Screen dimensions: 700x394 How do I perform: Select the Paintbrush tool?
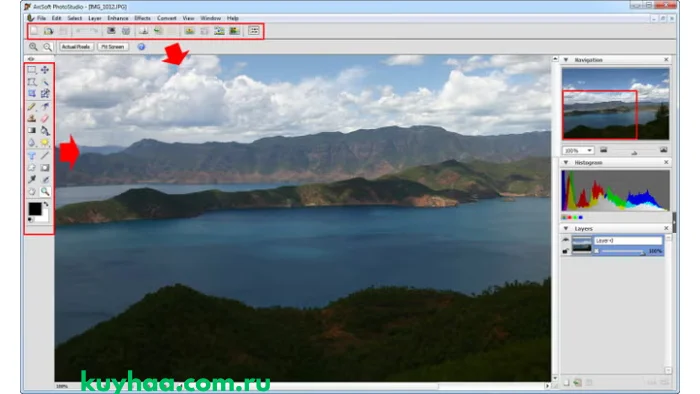coord(32,107)
